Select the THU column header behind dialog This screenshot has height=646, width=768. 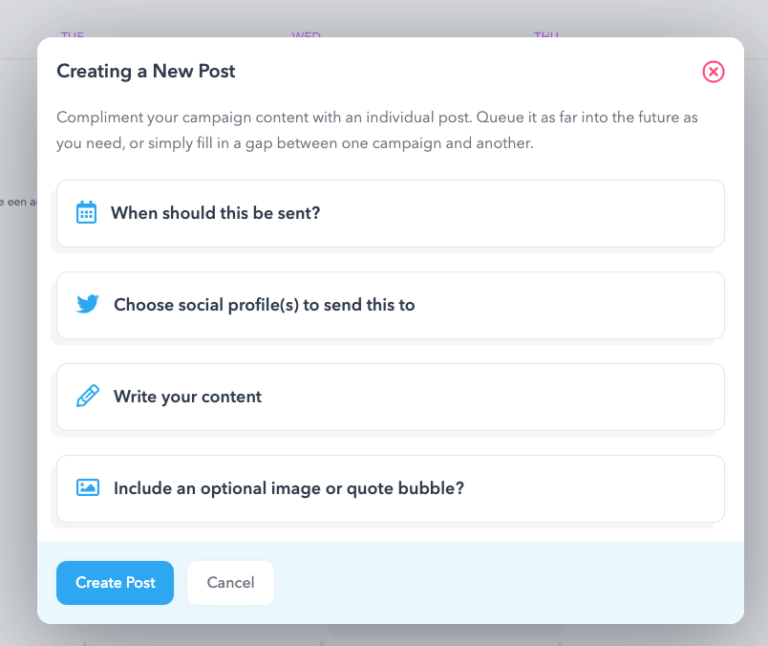pyautogui.click(x=546, y=36)
